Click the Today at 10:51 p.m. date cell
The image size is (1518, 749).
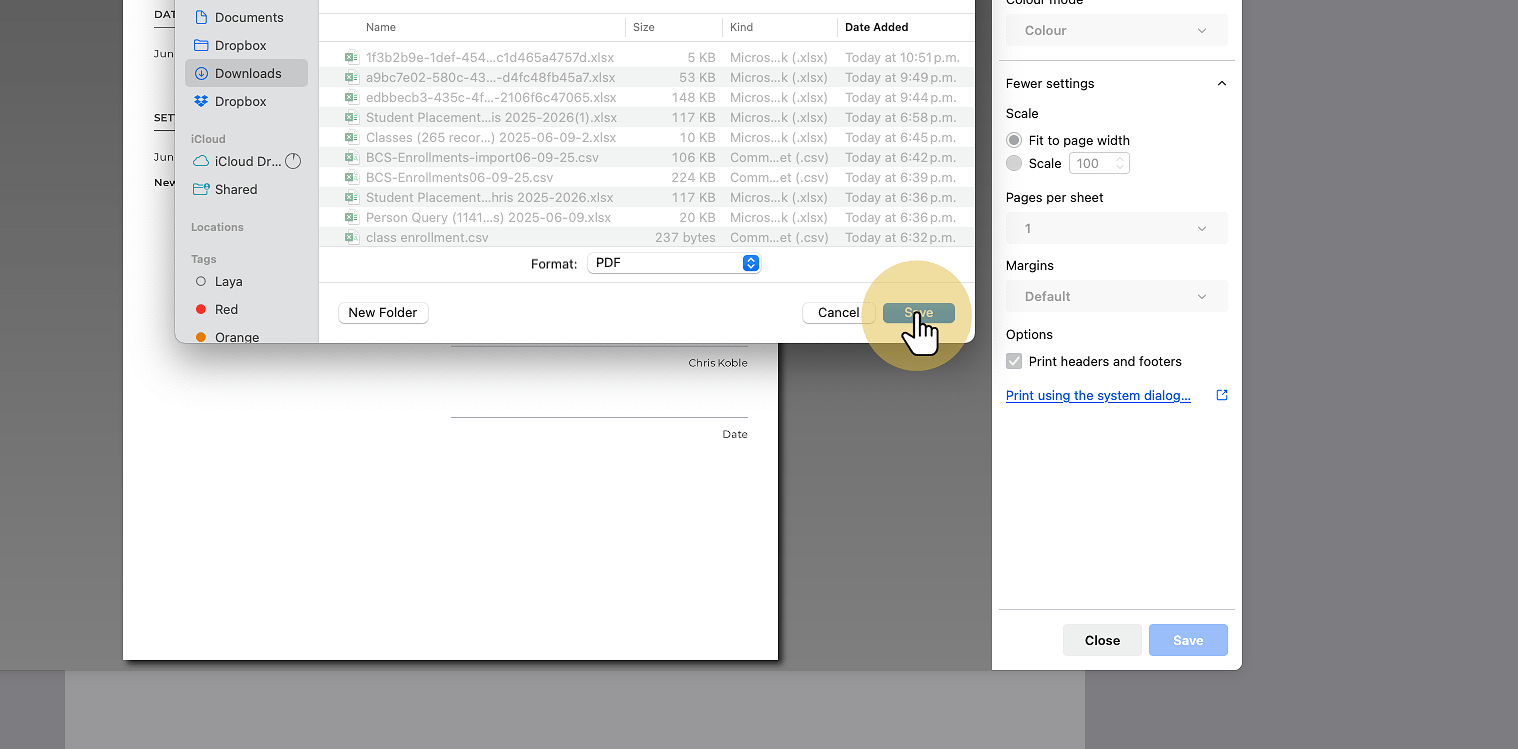pyautogui.click(x=901, y=57)
